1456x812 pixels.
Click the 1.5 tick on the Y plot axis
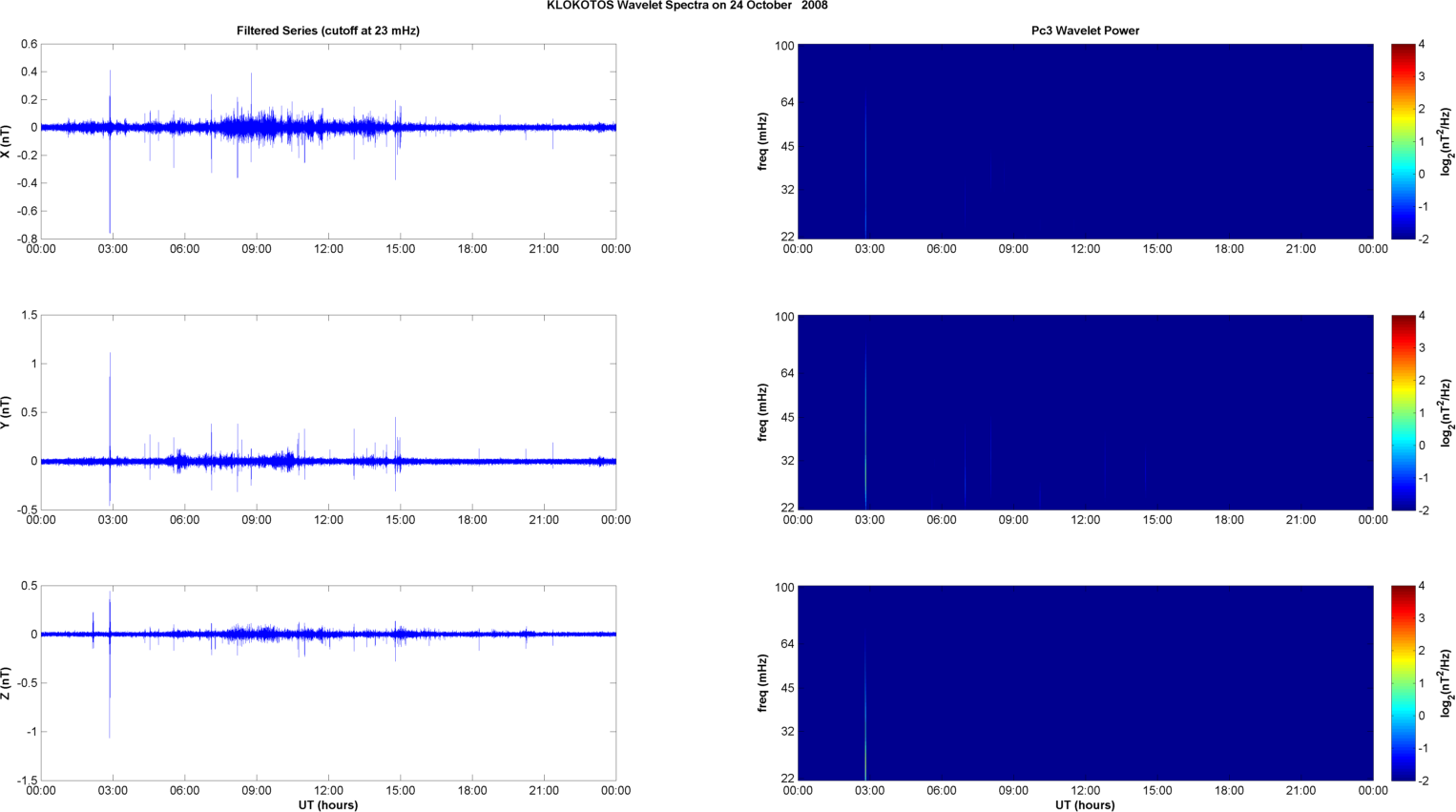[x=30, y=315]
